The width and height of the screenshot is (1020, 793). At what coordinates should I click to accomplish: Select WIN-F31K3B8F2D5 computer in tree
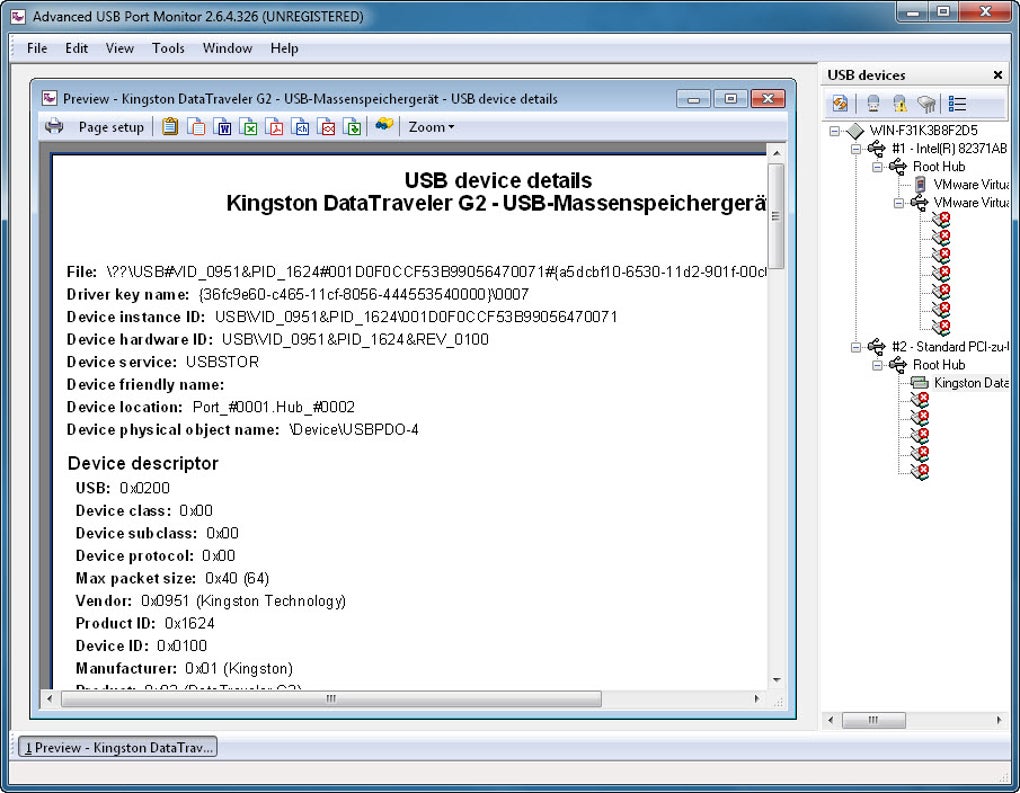923,130
